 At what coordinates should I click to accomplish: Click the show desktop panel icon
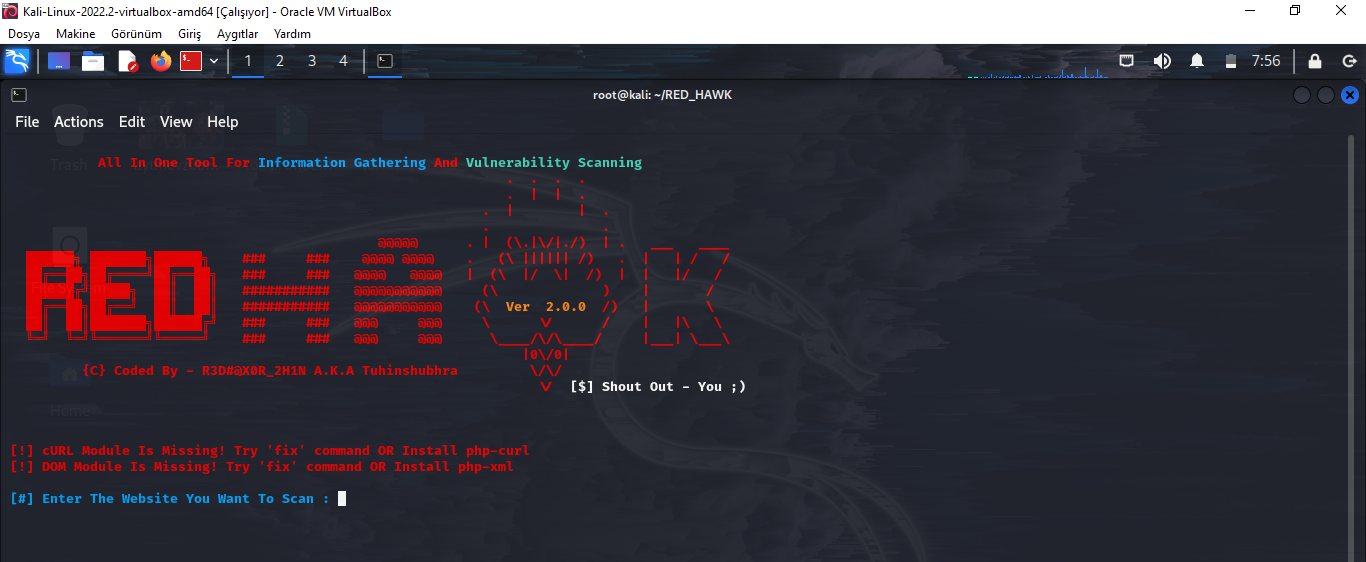[59, 61]
